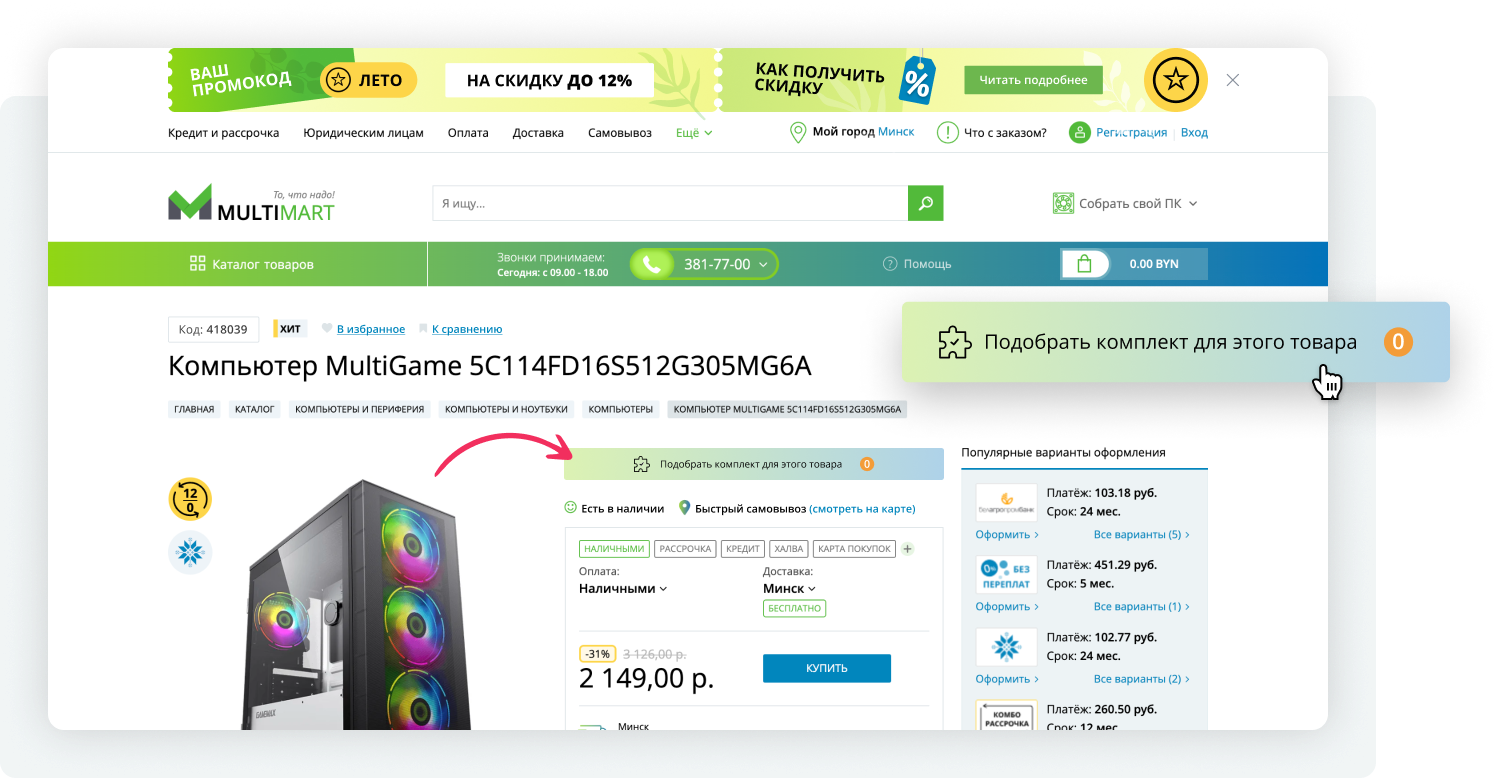The image size is (1498, 778).
Task: Open 'Все варианты (5)' link
Action: click(1141, 535)
